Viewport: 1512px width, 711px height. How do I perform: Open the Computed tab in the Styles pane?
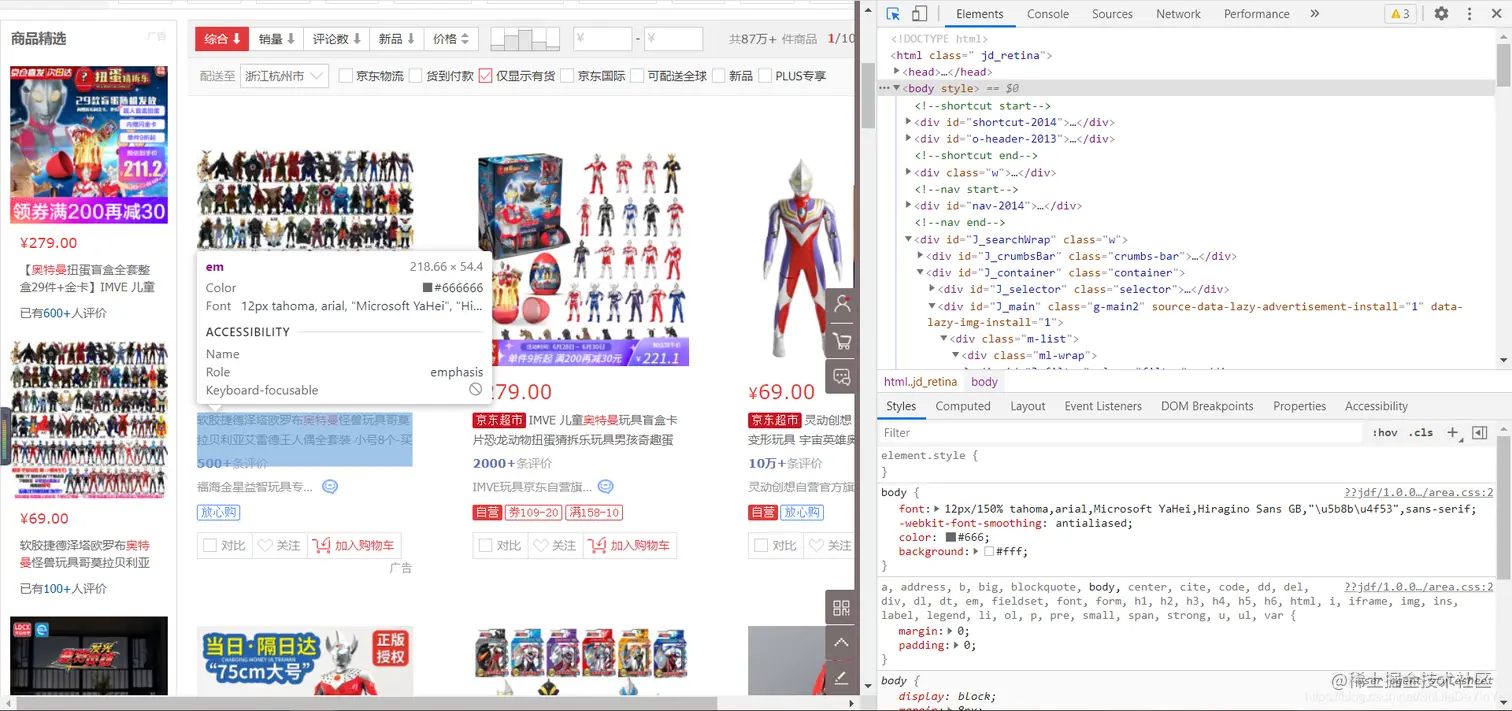[962, 406]
